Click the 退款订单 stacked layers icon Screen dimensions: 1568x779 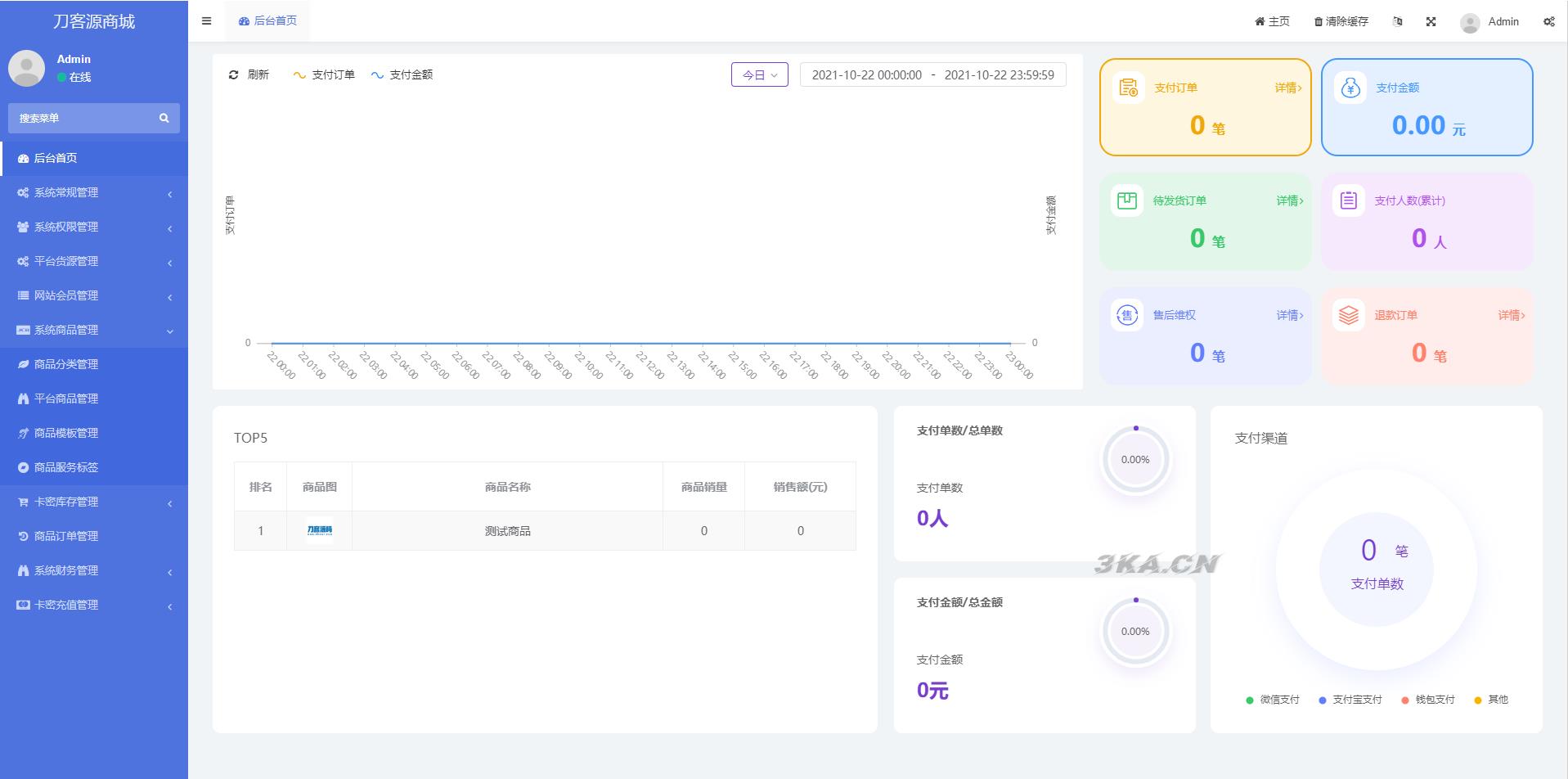[1348, 315]
